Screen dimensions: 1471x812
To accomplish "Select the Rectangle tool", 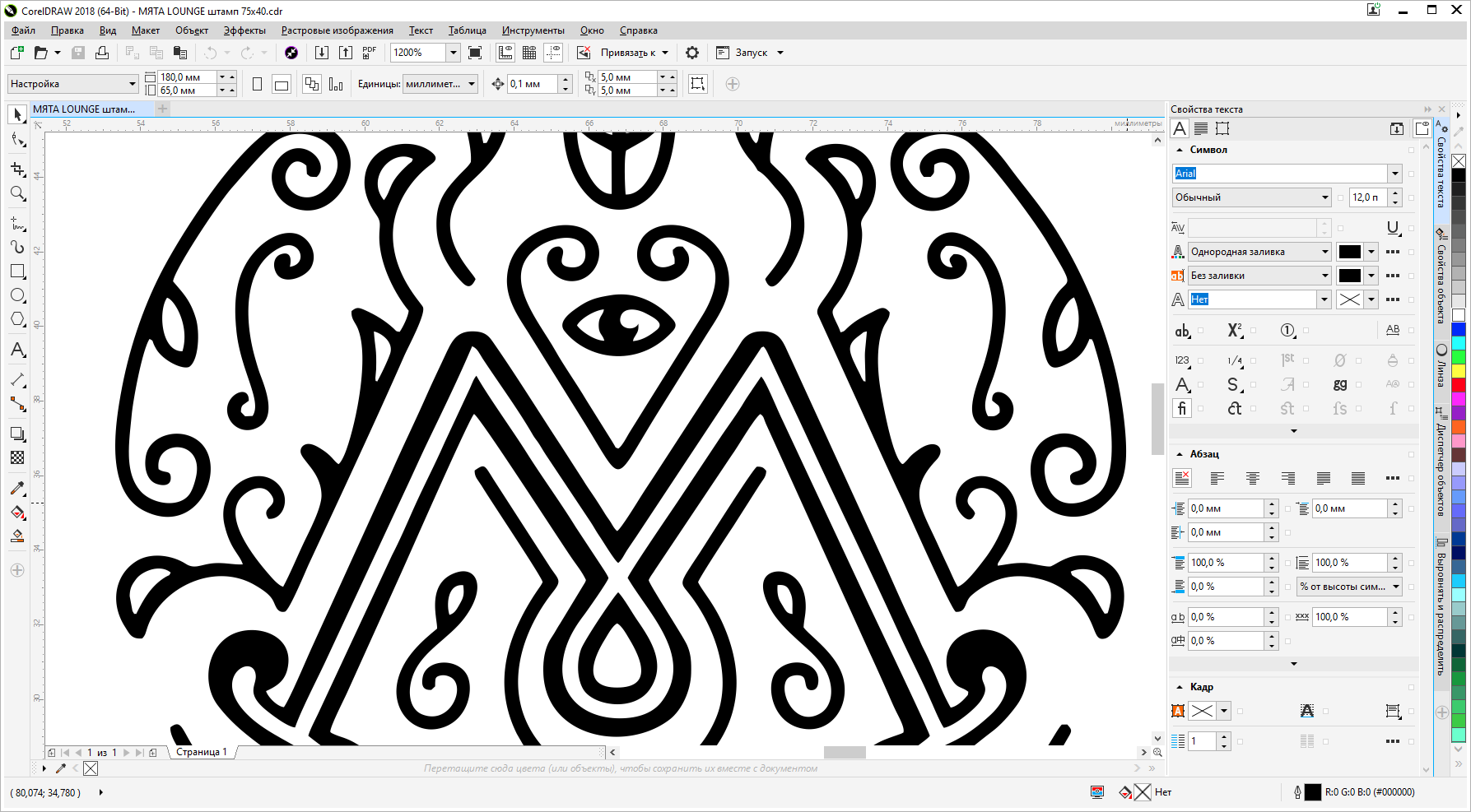I will pyautogui.click(x=17, y=271).
